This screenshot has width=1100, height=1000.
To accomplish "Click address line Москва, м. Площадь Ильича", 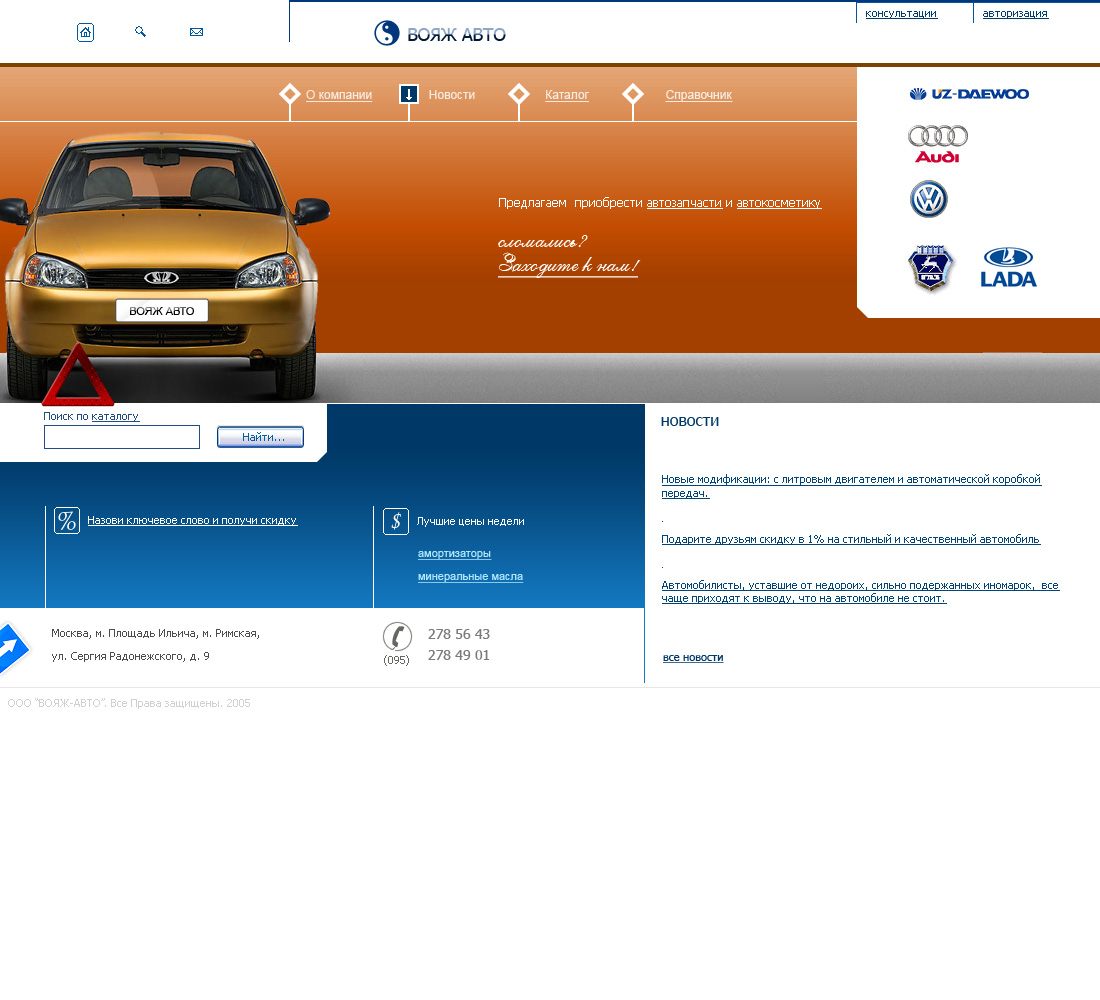I will pos(156,634).
